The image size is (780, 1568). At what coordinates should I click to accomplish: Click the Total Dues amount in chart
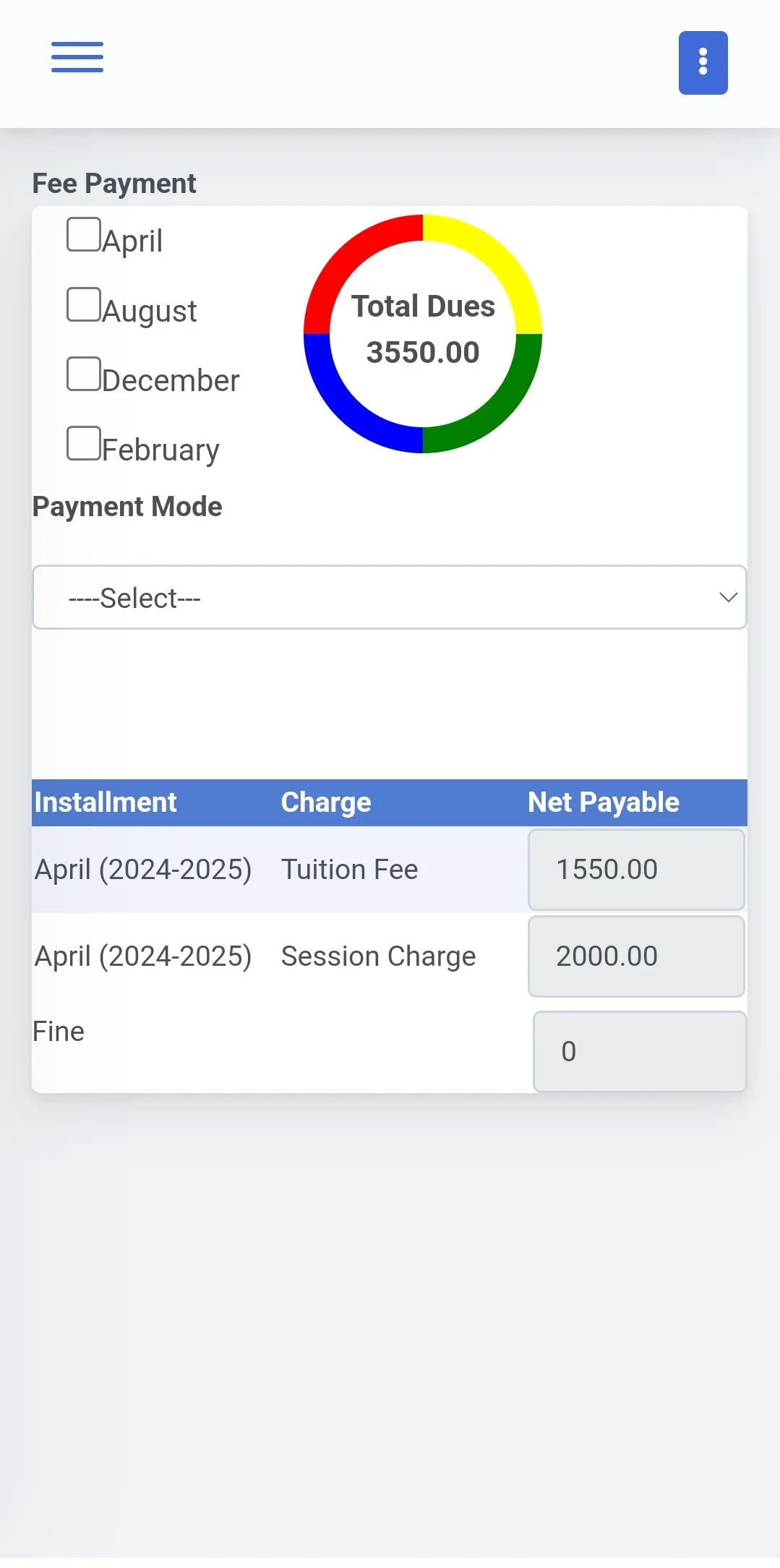pyautogui.click(x=423, y=353)
